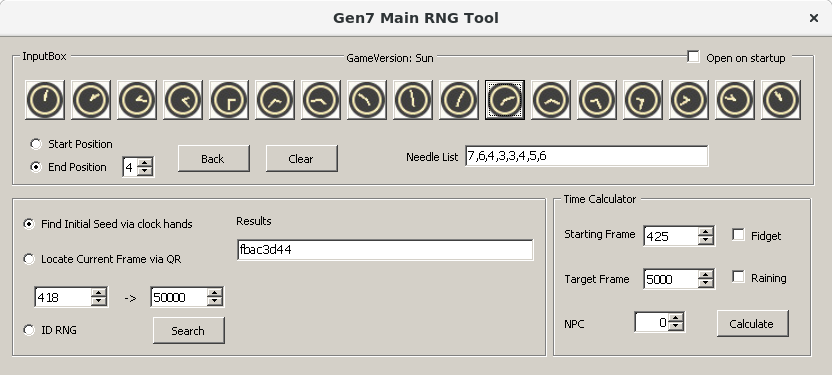Decrease the Starting Frame spinner
Image resolution: width=832 pixels, height=375 pixels.
pos(705,240)
